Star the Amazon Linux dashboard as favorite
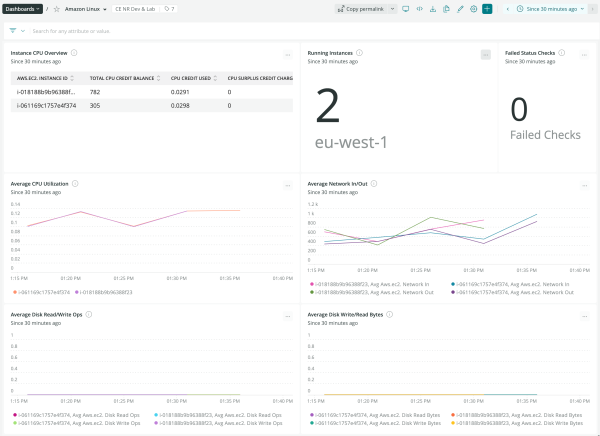Image resolution: width=600 pixels, height=436 pixels. coord(55,8)
